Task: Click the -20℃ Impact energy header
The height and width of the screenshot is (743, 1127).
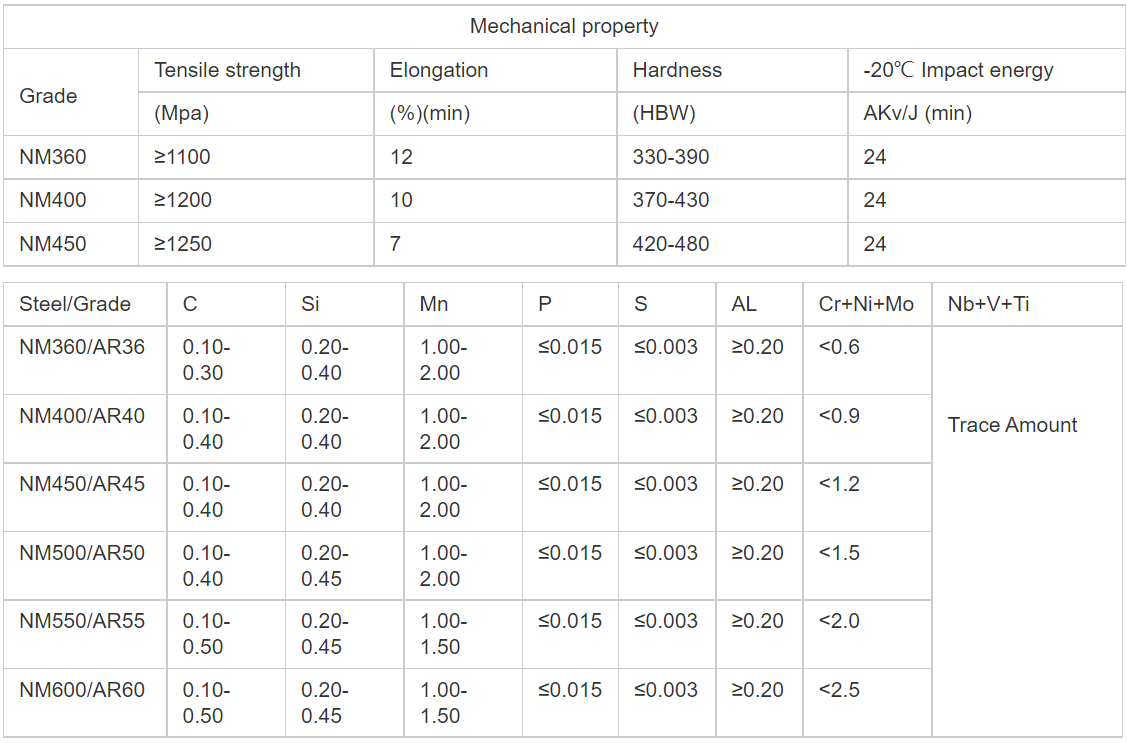Action: pos(958,71)
